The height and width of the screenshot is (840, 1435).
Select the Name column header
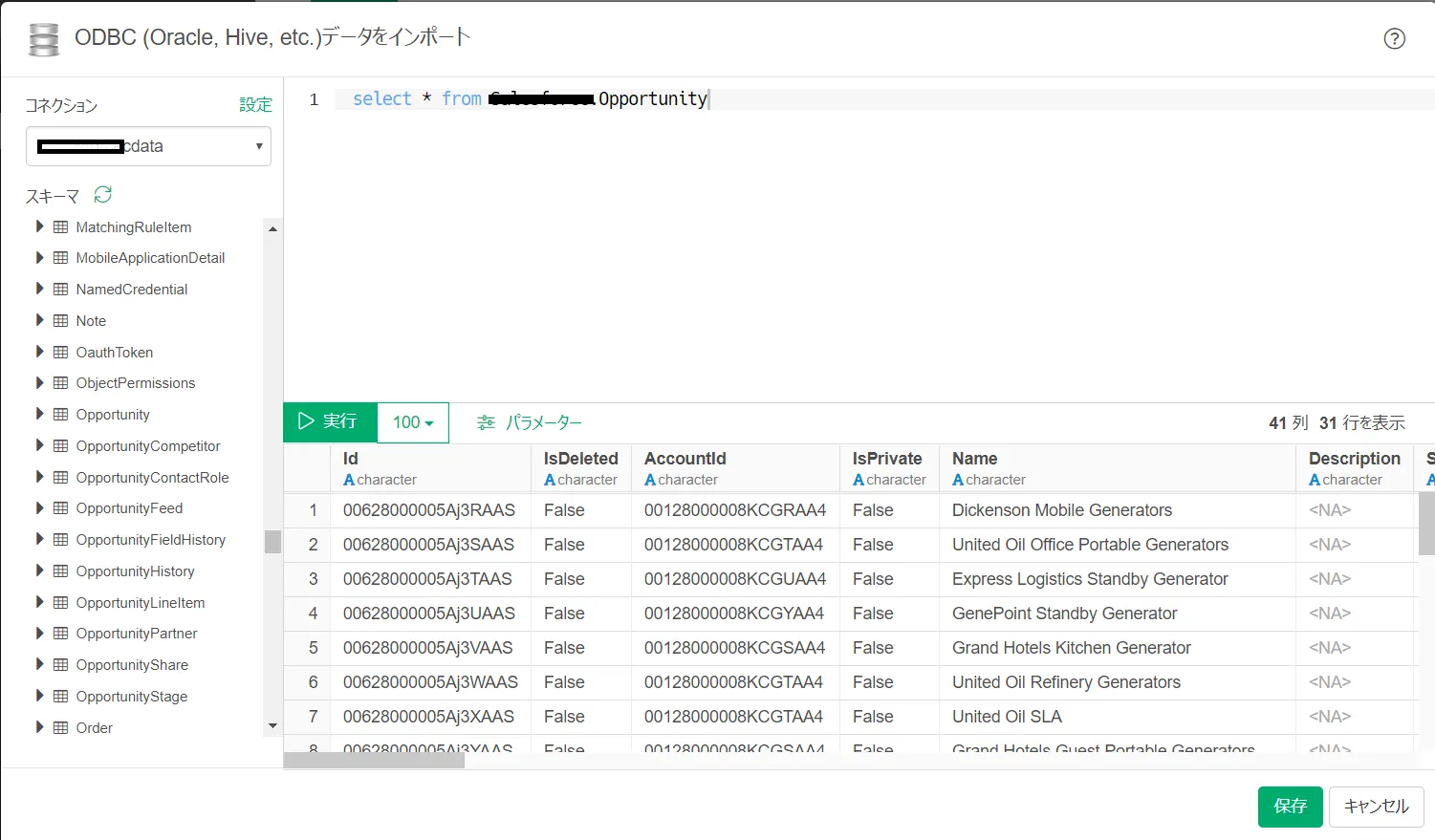tap(977, 458)
